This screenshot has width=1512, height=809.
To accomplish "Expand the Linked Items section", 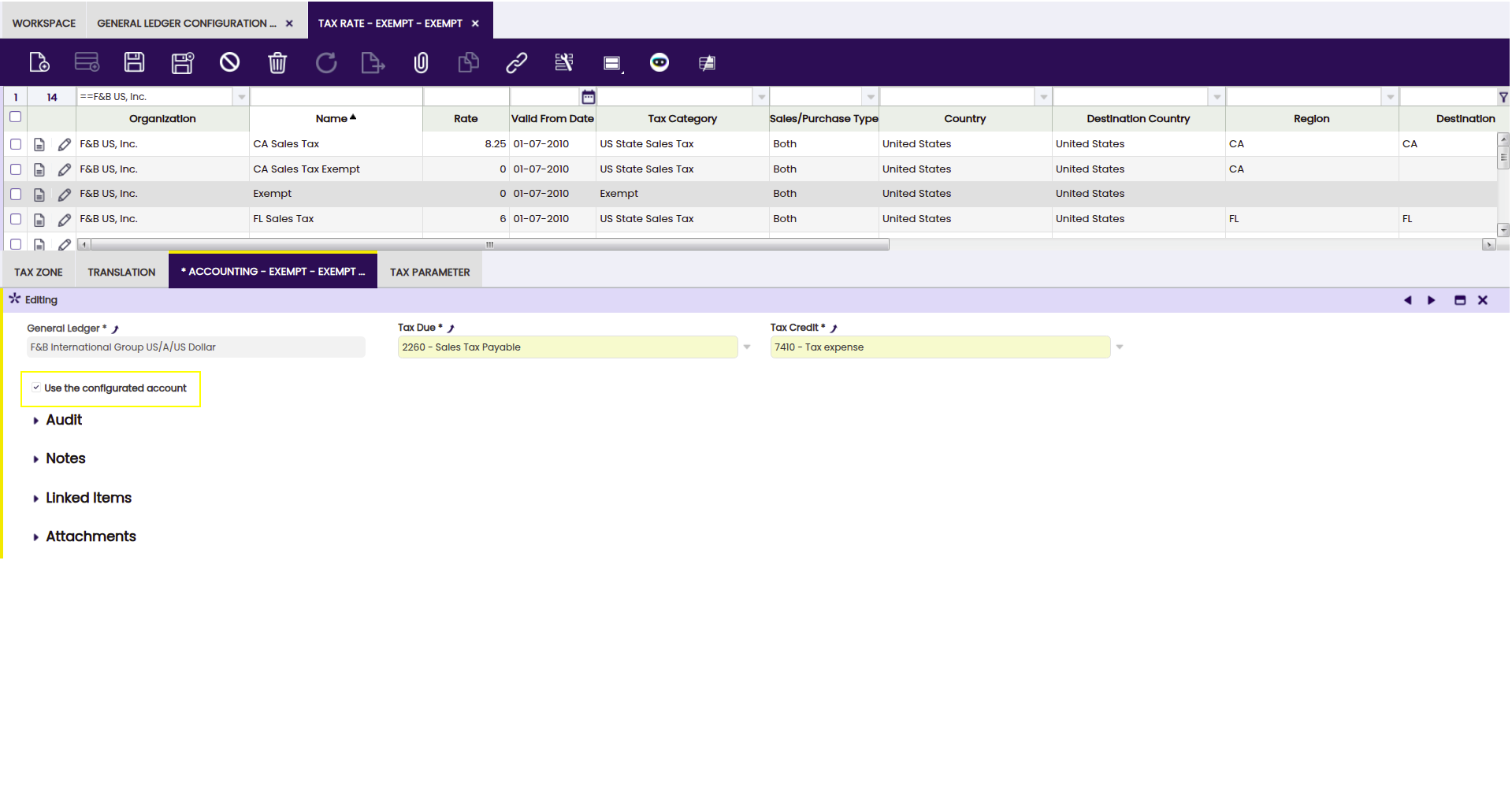I will coord(87,498).
